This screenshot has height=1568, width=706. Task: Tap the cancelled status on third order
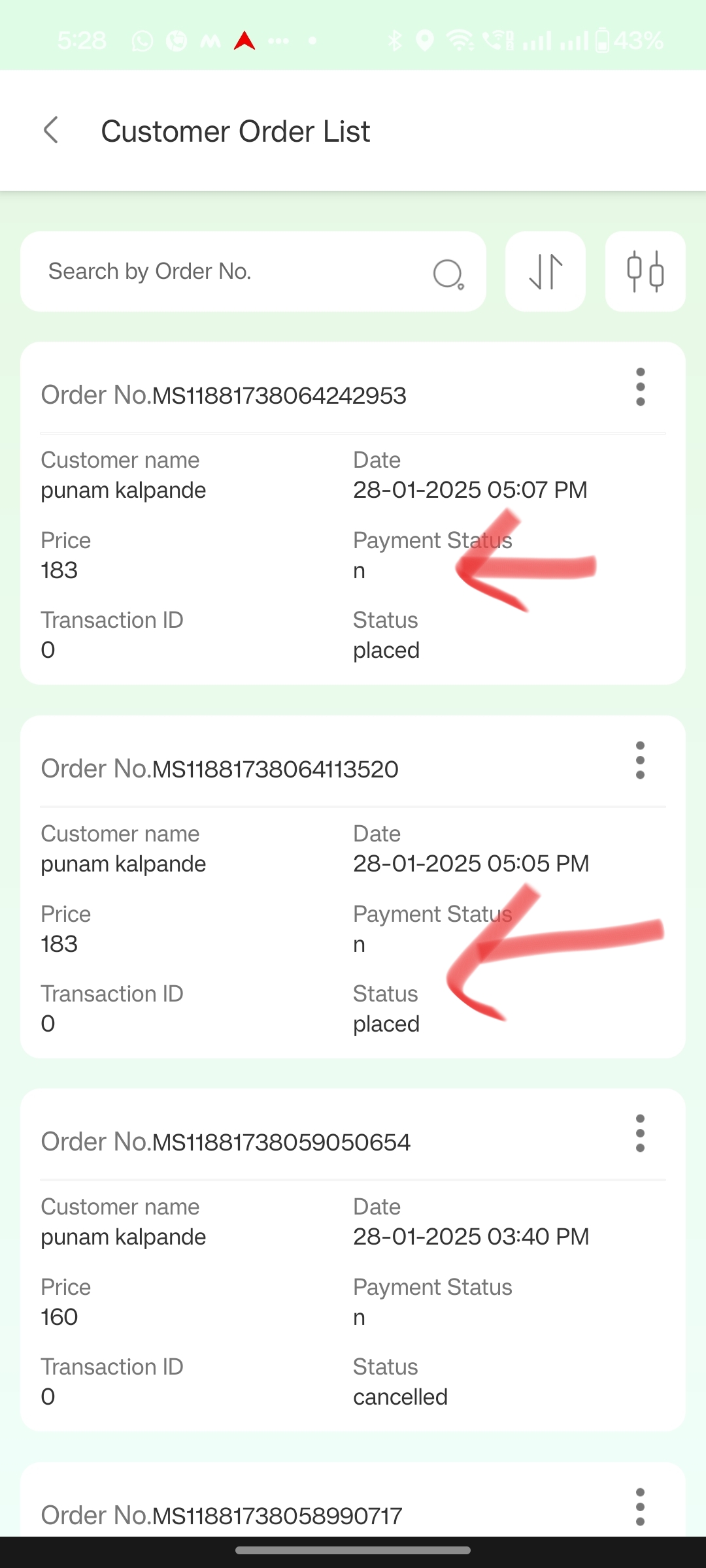click(400, 1397)
